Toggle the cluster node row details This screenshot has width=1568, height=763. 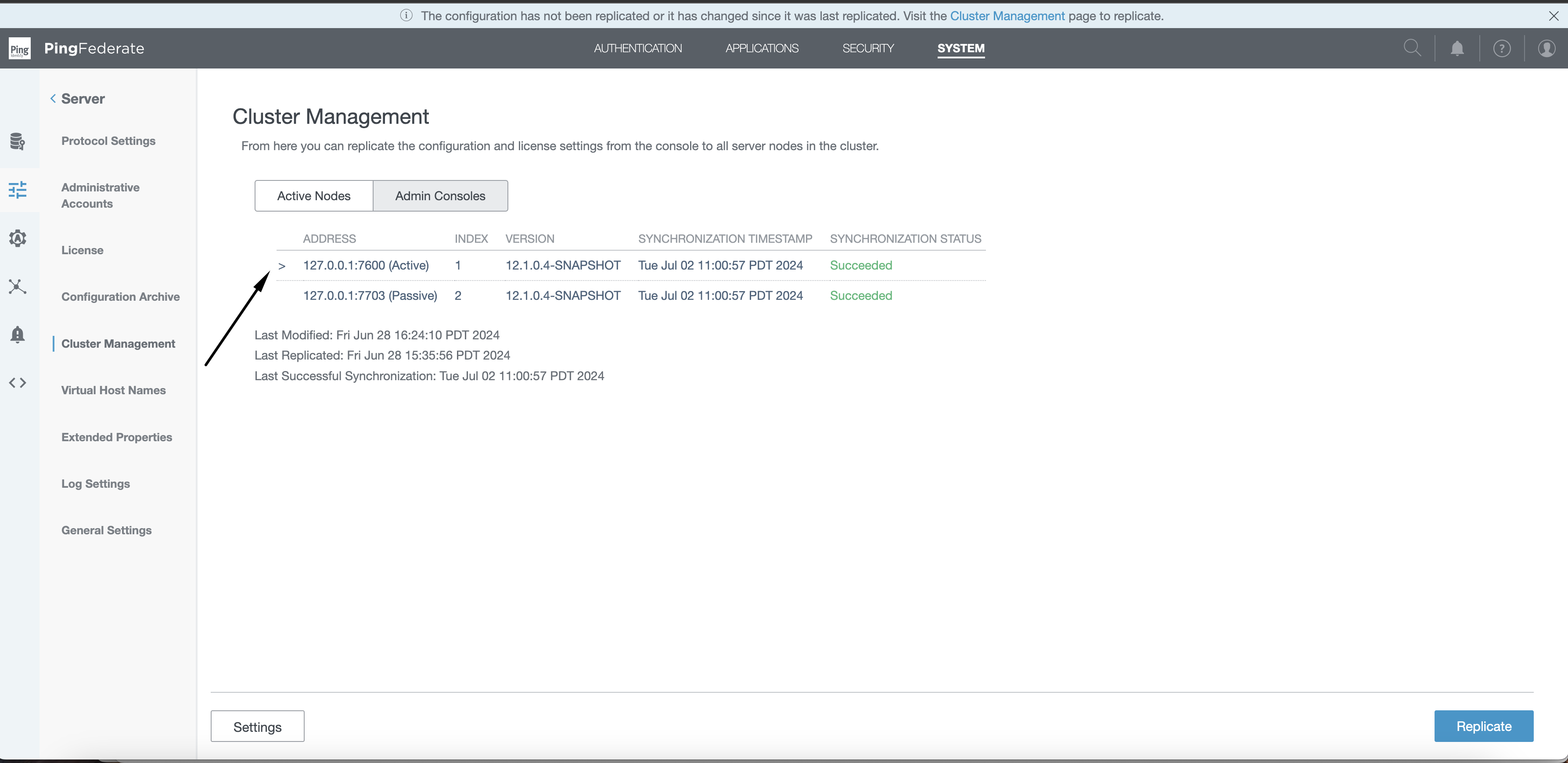[281, 265]
